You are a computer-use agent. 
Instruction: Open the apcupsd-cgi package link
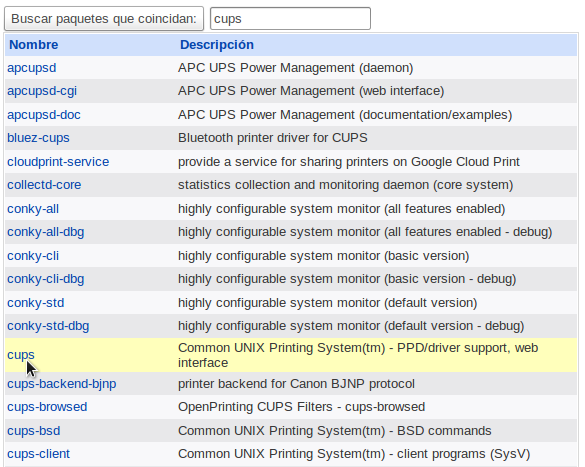tap(42, 91)
